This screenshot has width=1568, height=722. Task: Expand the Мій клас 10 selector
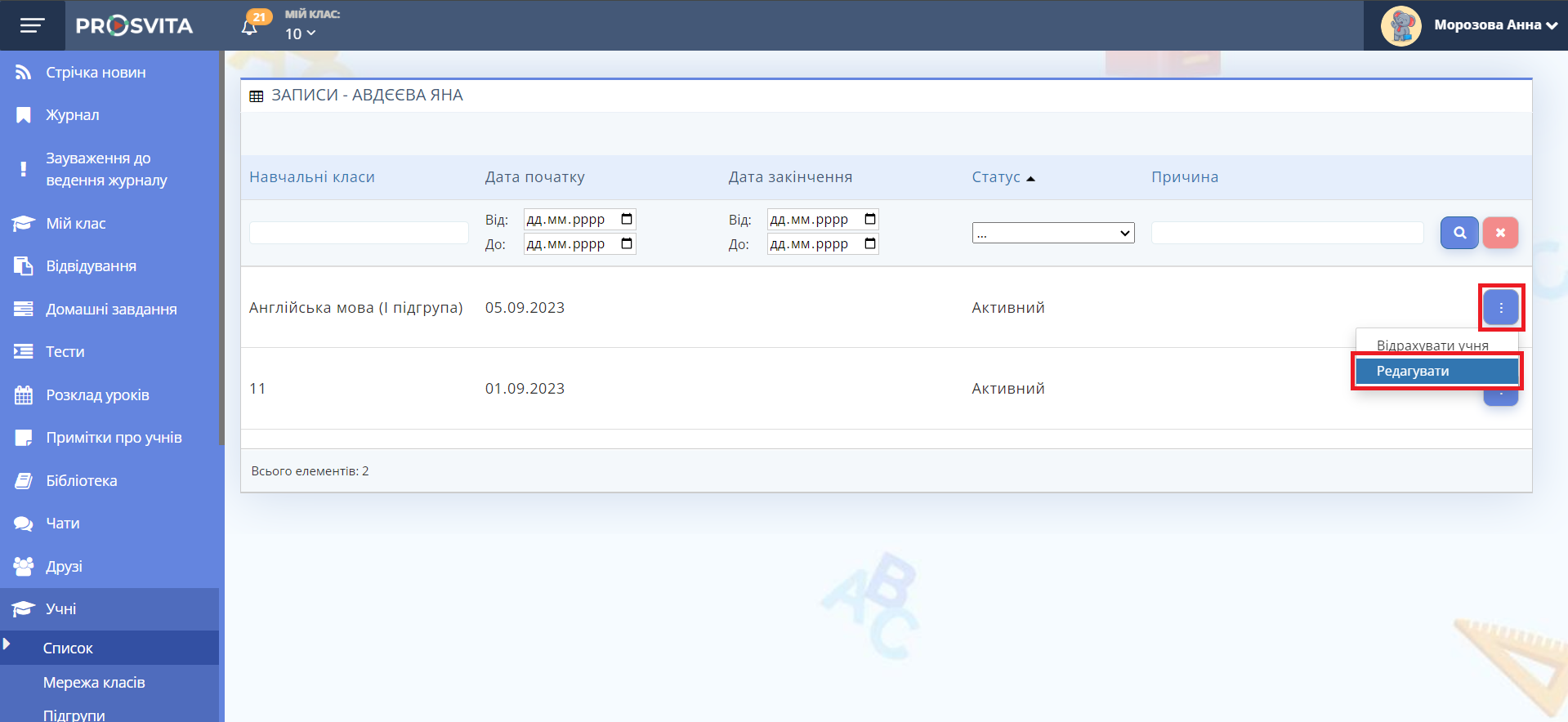pyautogui.click(x=300, y=33)
